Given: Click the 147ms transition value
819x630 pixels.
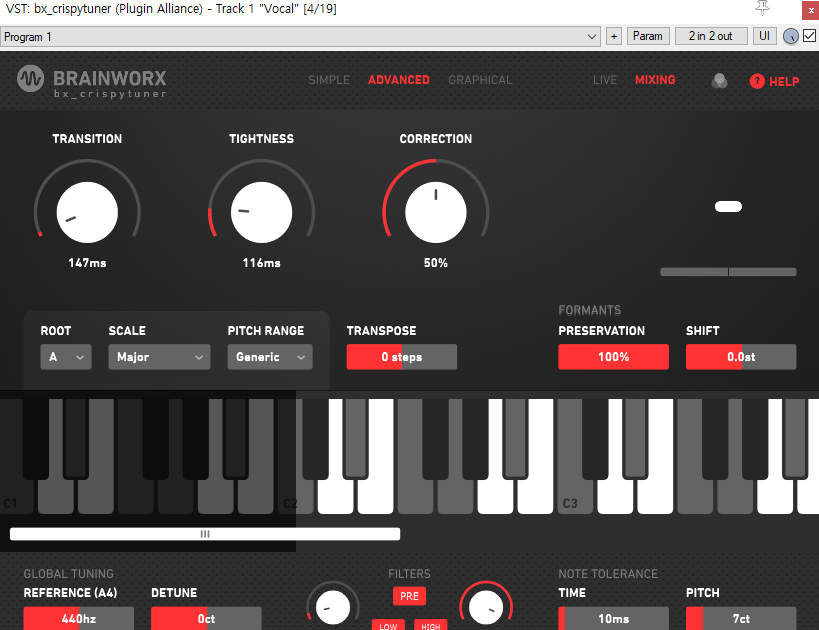Looking at the screenshot, I should click(x=87, y=263).
